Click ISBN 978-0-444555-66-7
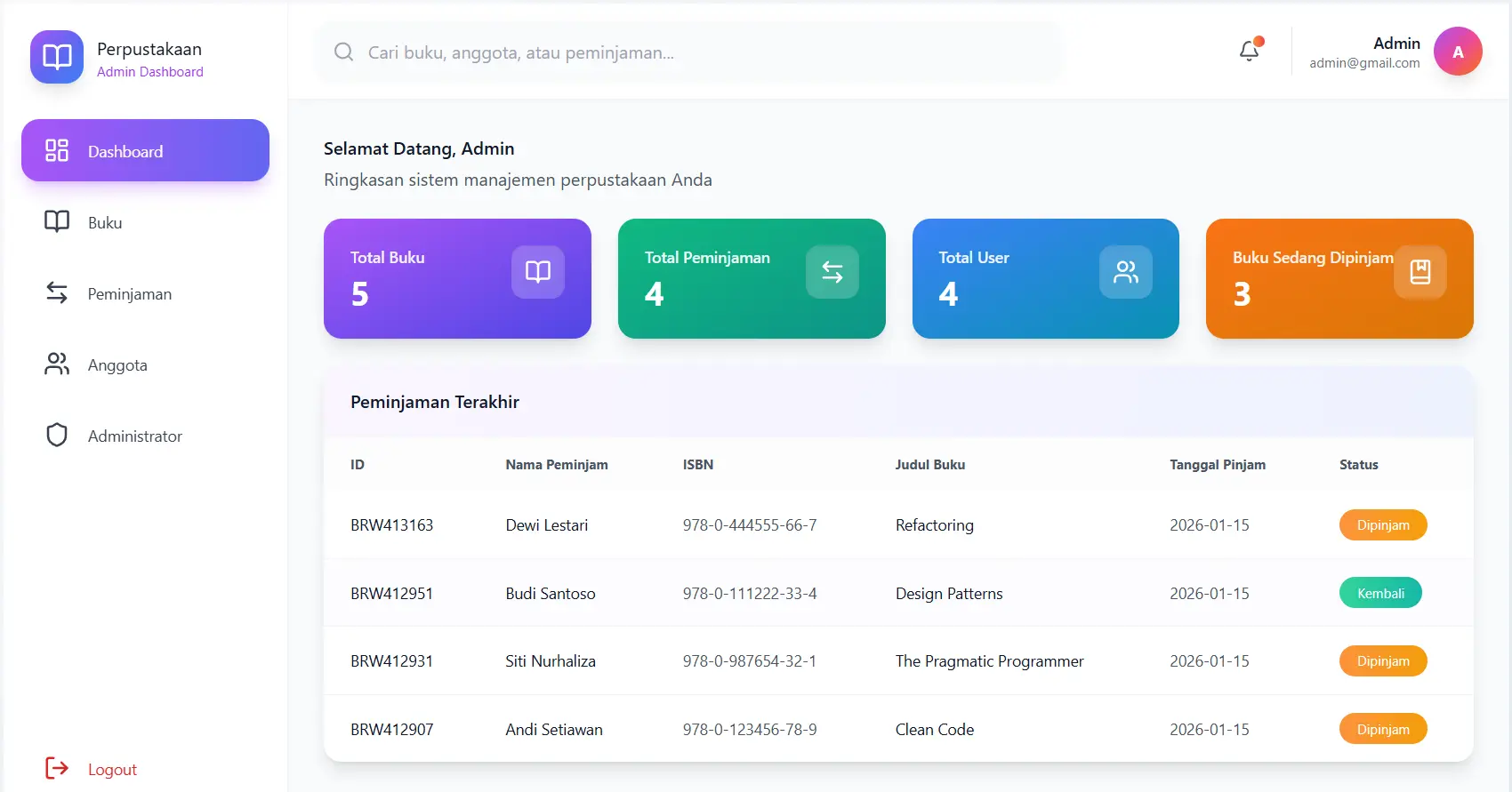The height and width of the screenshot is (792, 1512). (x=750, y=524)
